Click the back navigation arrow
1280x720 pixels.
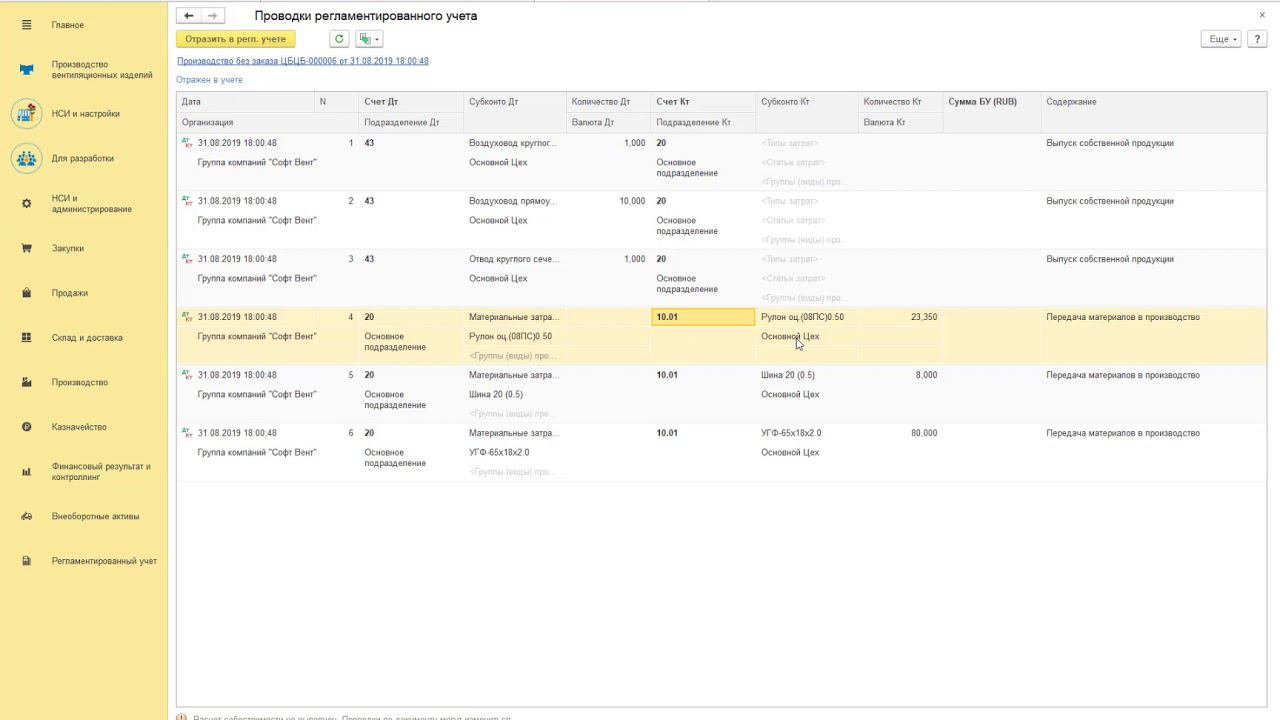click(189, 16)
